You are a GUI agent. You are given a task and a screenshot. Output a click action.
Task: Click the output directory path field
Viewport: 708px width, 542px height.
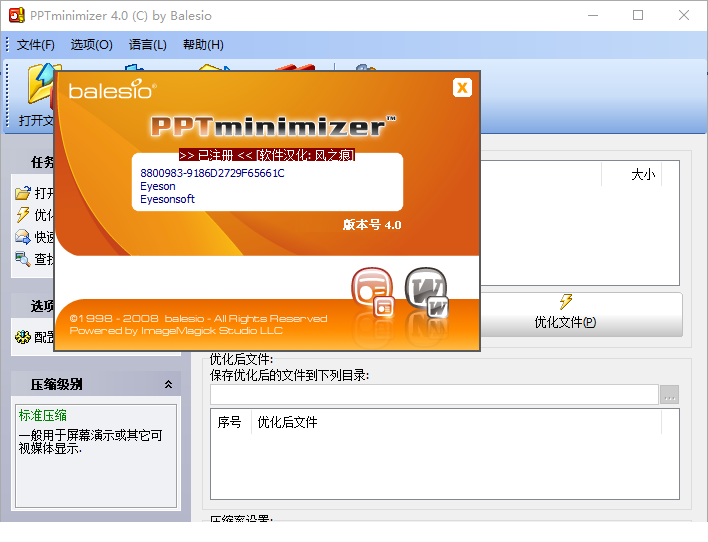click(x=434, y=395)
